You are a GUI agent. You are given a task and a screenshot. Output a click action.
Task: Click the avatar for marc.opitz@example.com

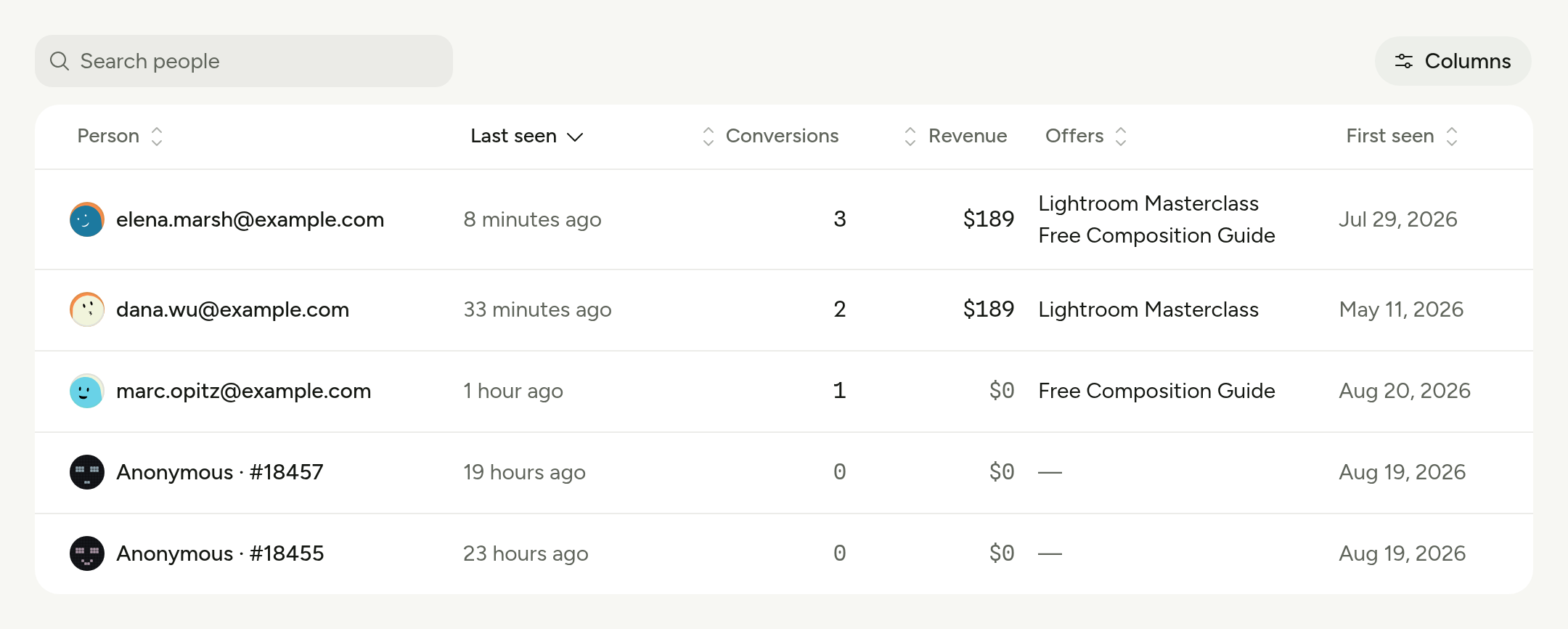pos(87,391)
